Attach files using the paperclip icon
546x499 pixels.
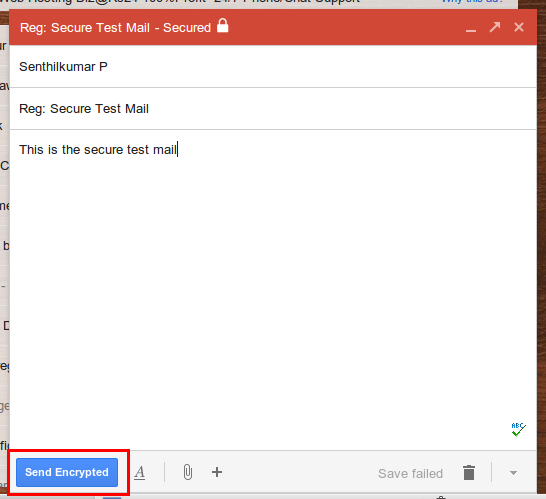188,472
